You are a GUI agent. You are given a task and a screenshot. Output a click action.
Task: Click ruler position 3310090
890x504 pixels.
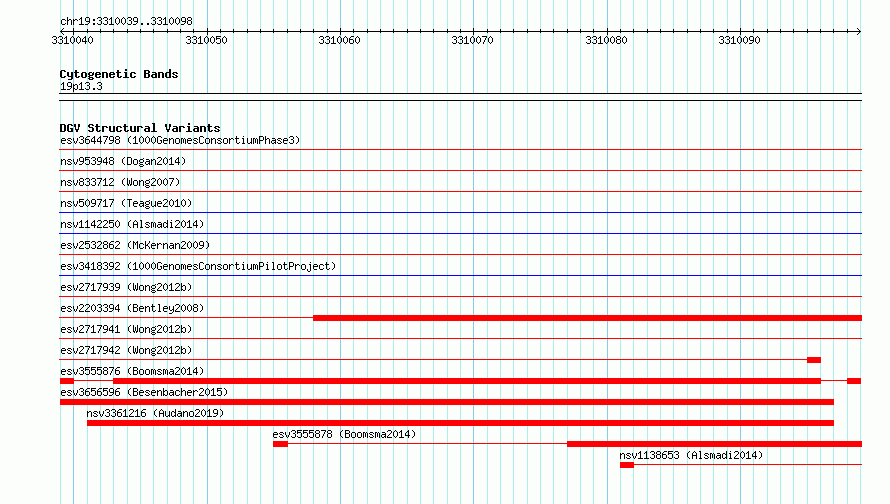coord(739,40)
